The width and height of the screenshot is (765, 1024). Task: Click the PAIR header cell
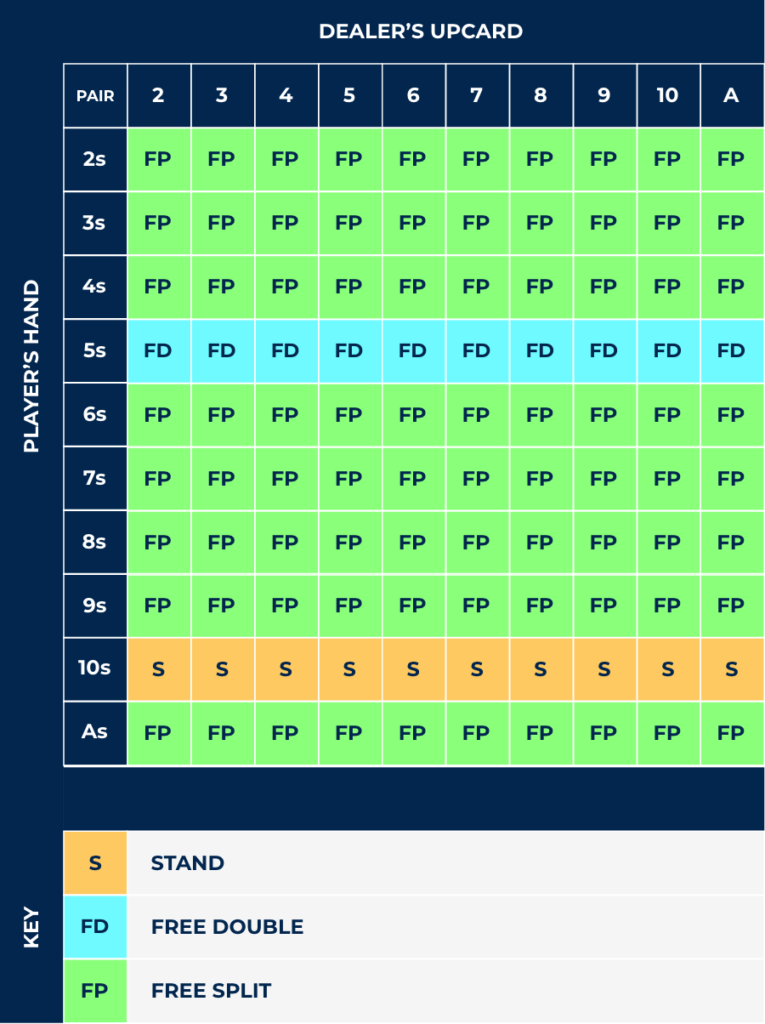coord(95,95)
